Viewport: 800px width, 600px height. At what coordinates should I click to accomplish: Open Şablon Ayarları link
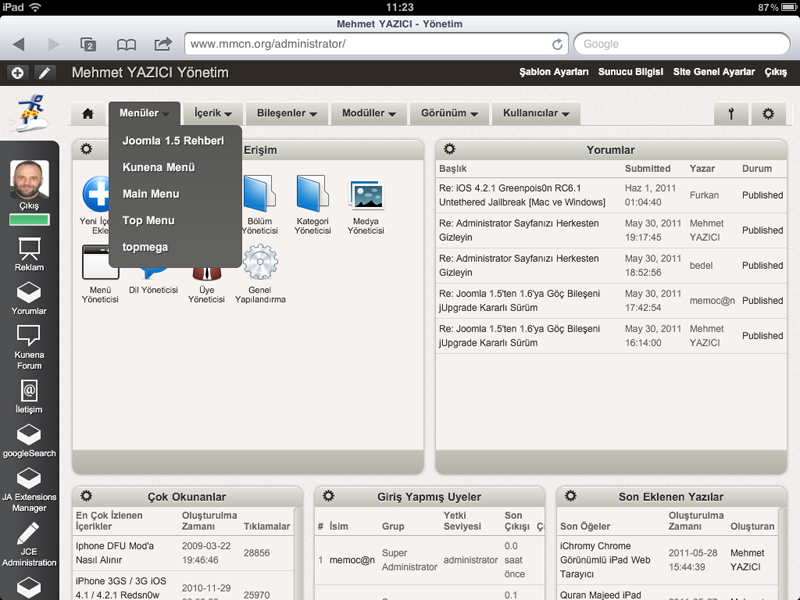coord(554,72)
